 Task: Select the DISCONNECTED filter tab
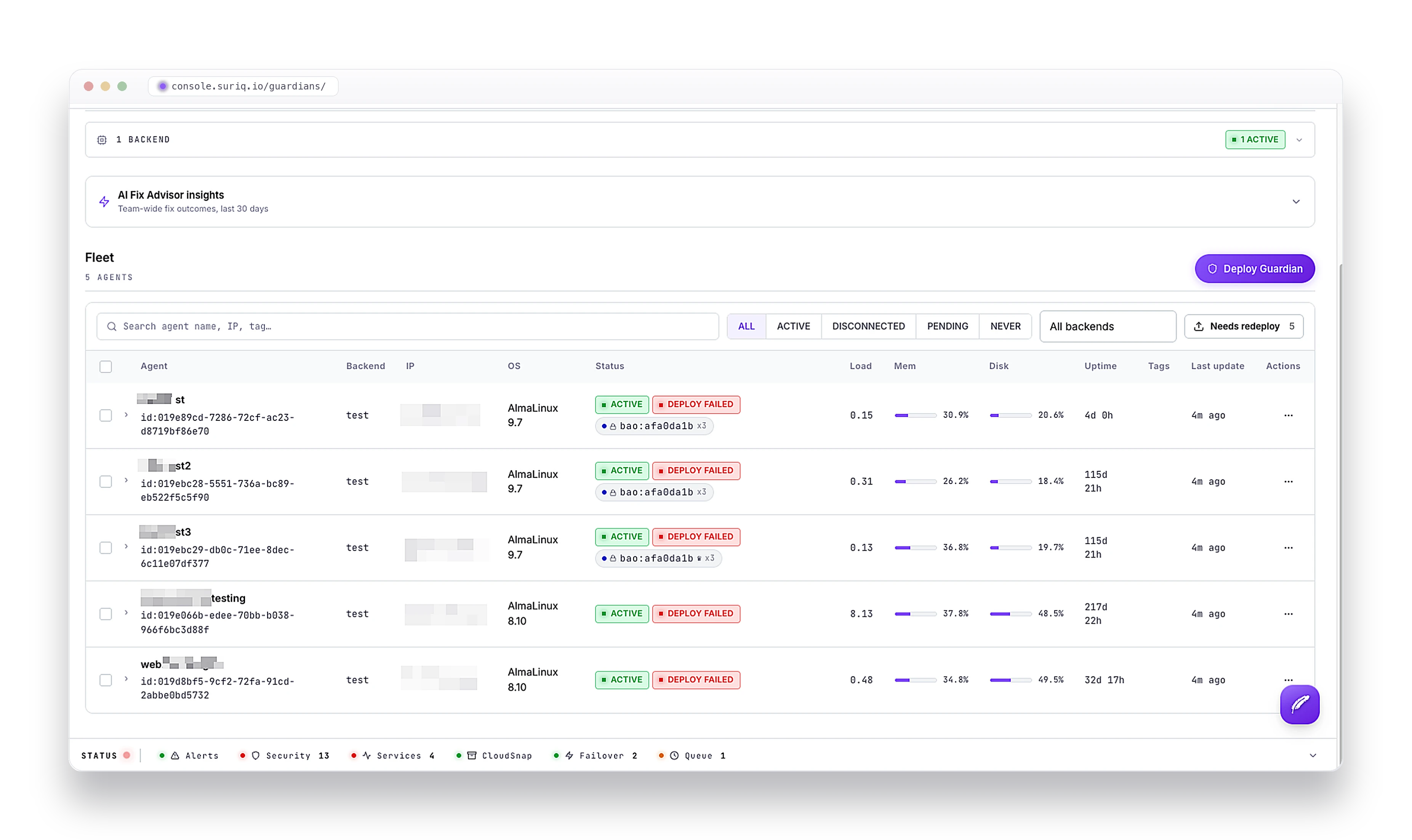(x=868, y=327)
